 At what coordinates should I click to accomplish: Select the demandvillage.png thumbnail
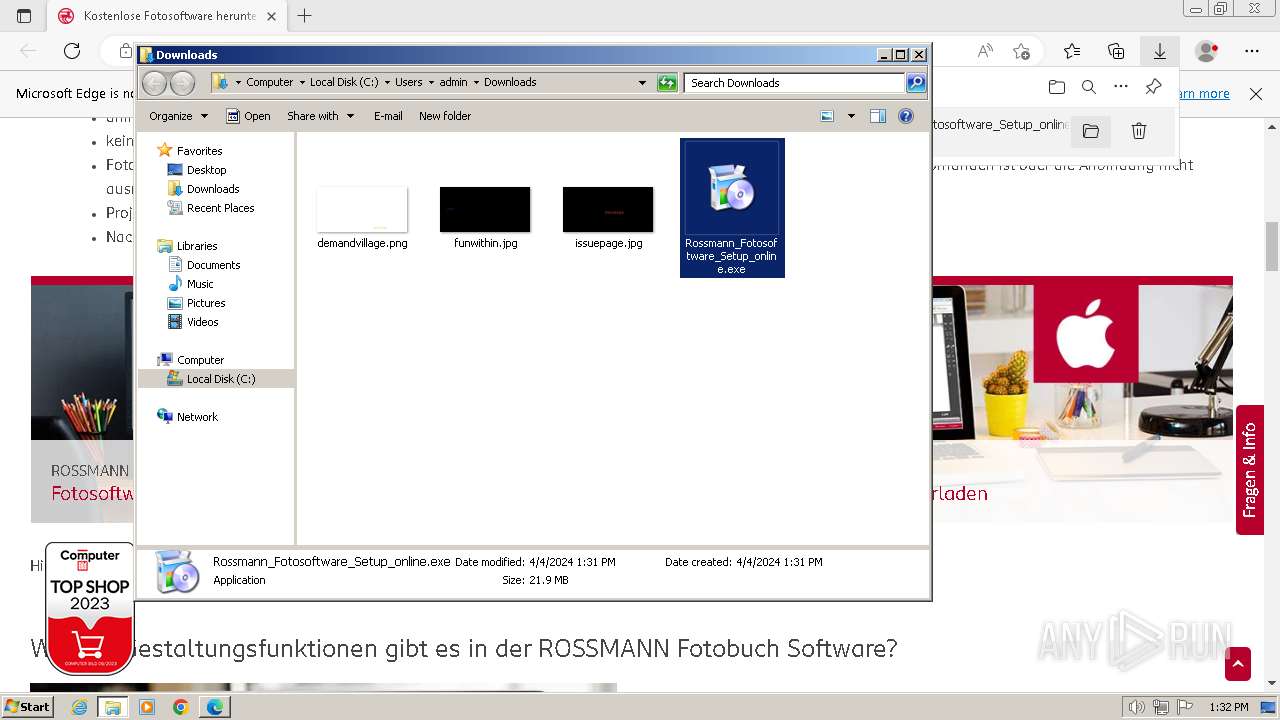click(x=362, y=209)
